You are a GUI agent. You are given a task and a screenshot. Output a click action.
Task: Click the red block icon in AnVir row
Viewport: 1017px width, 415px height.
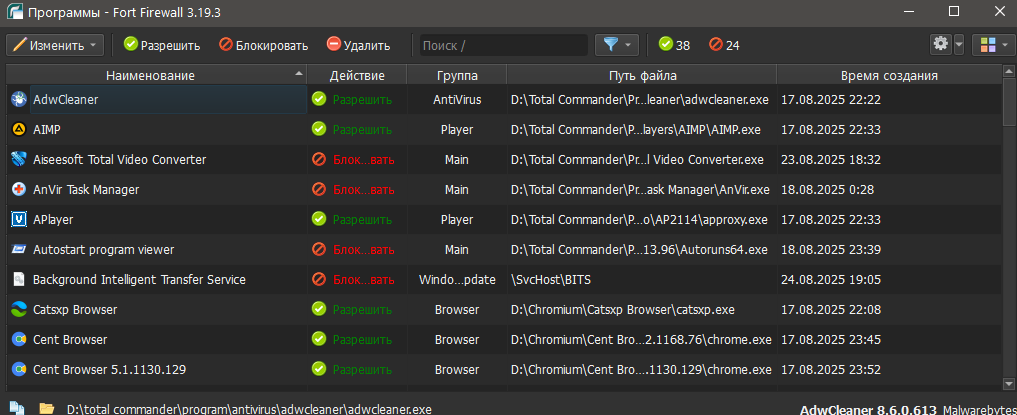tap(318, 189)
